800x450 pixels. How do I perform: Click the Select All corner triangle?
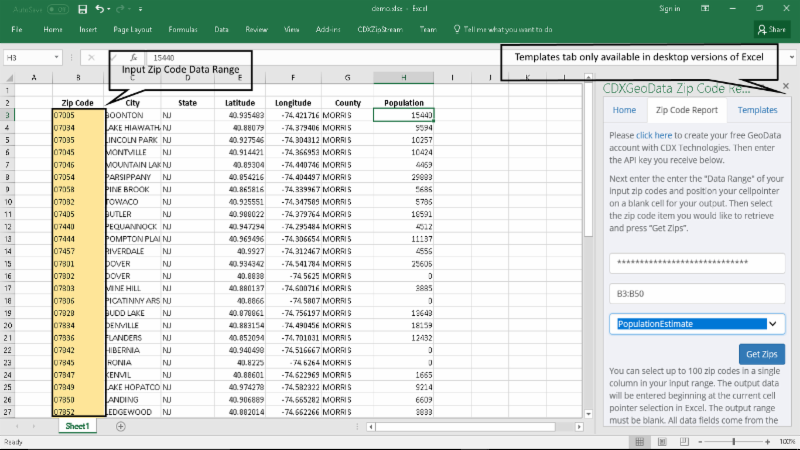pos(9,78)
